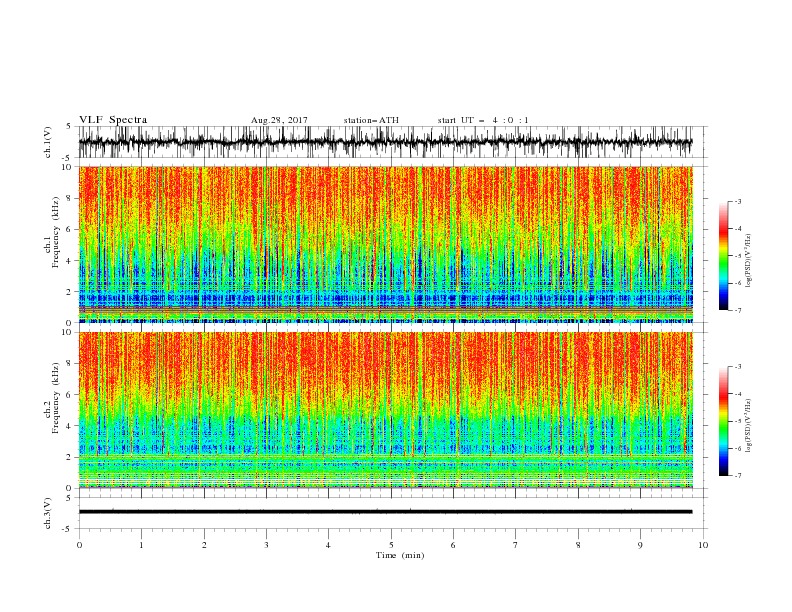792x612 pixels.
Task: Click the "2" frequency tick of ch.1
Action: click(69, 292)
